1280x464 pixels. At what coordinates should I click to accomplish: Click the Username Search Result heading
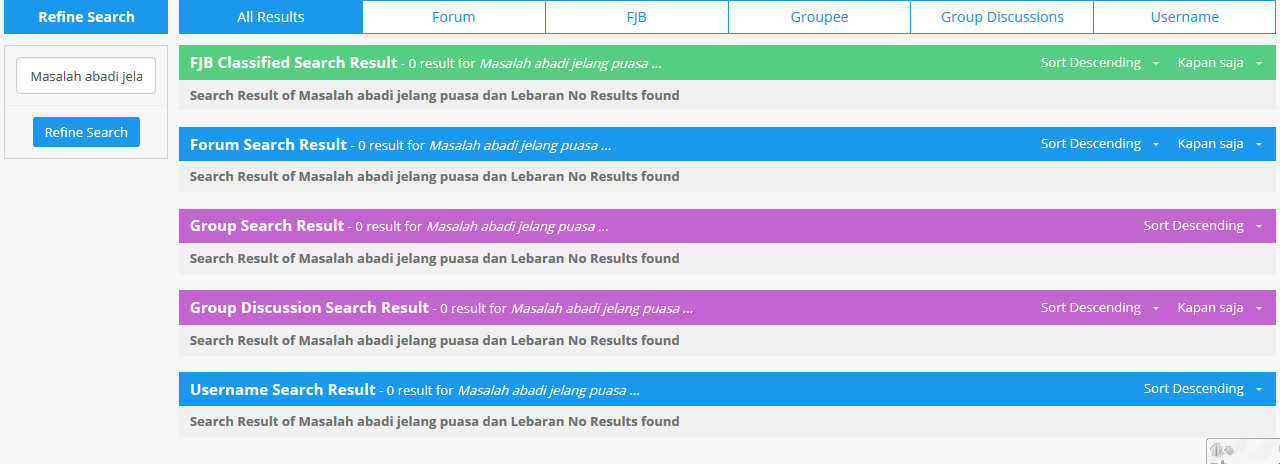(x=283, y=390)
